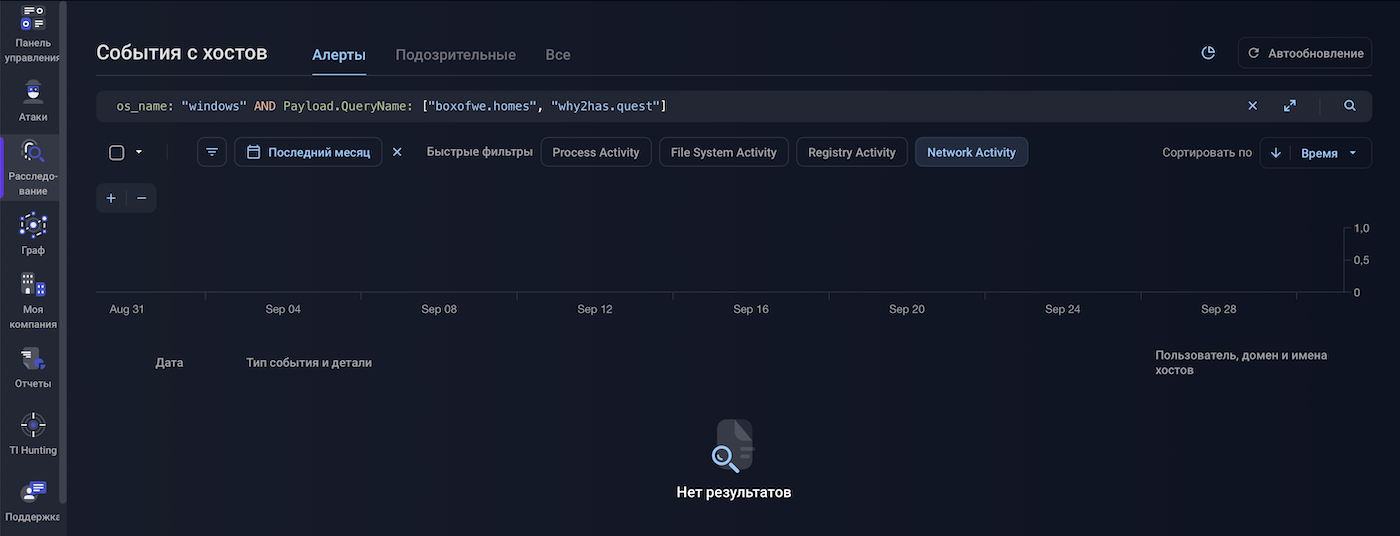Screen dimensions: 1400x536
Task: Tick the select-all events checkbox
Action: 116,152
